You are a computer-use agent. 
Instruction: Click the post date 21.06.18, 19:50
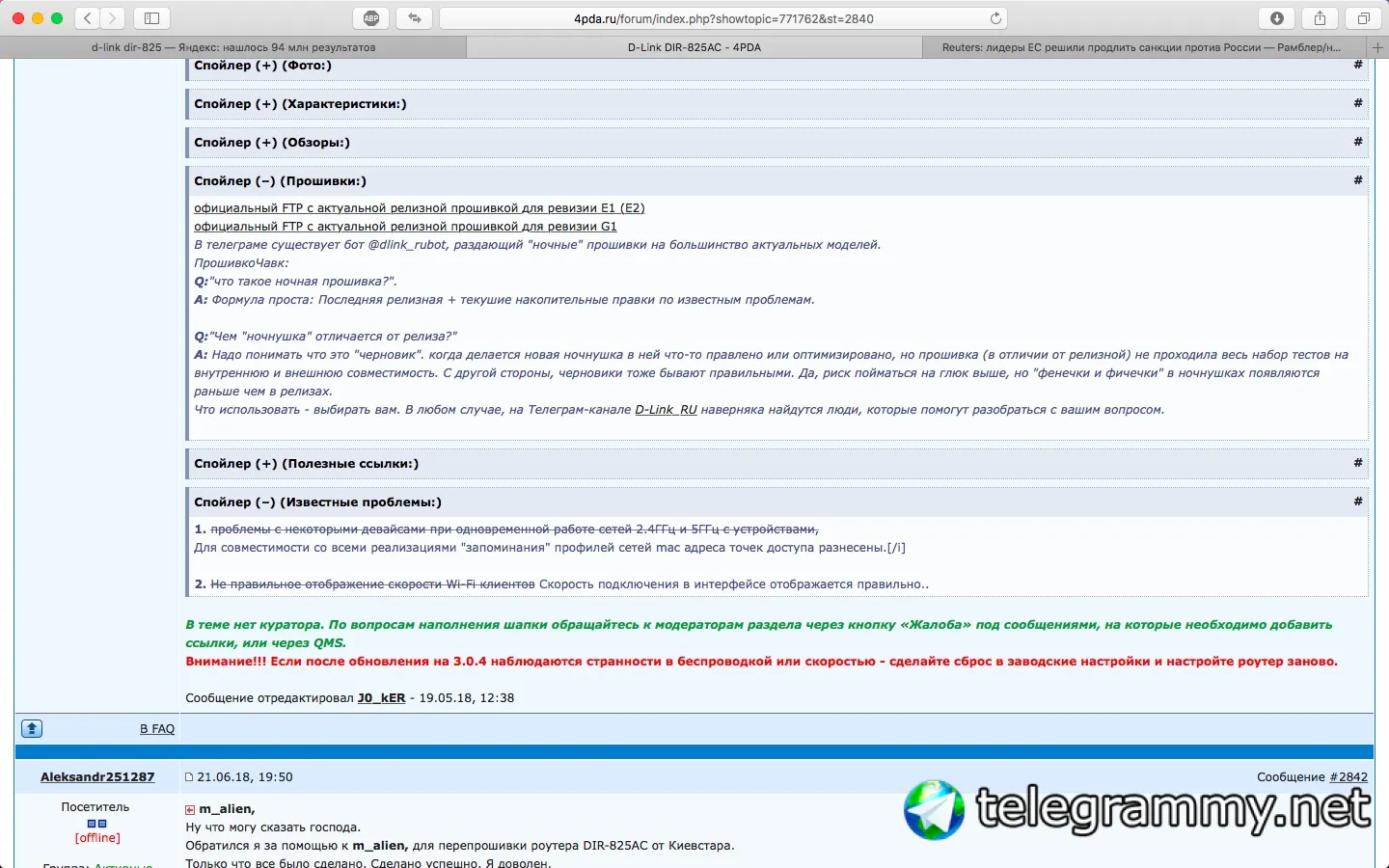(x=245, y=777)
